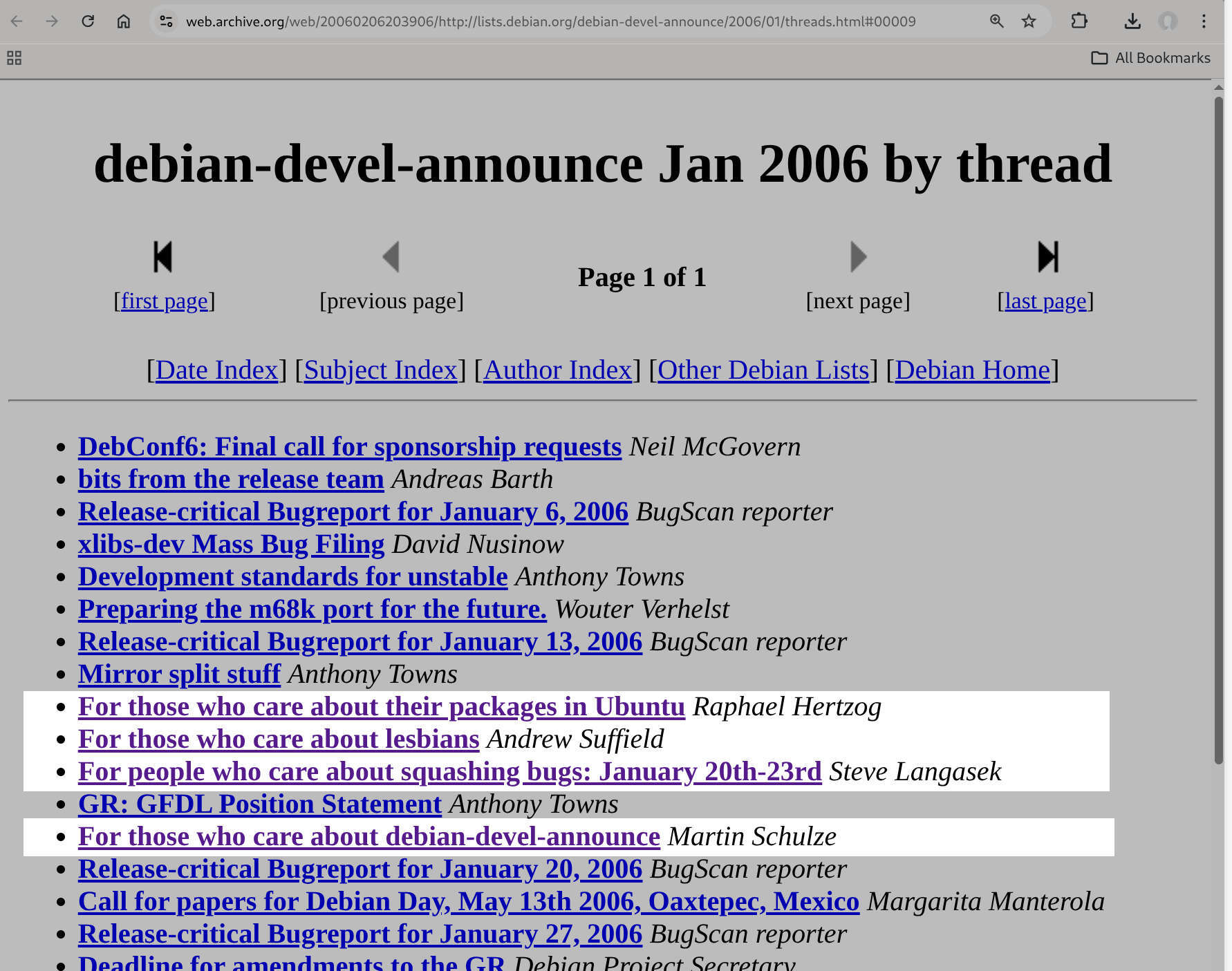Follow the 'GR: GFDL Position Statement' thread
The height and width of the screenshot is (971, 1232).
pos(259,804)
